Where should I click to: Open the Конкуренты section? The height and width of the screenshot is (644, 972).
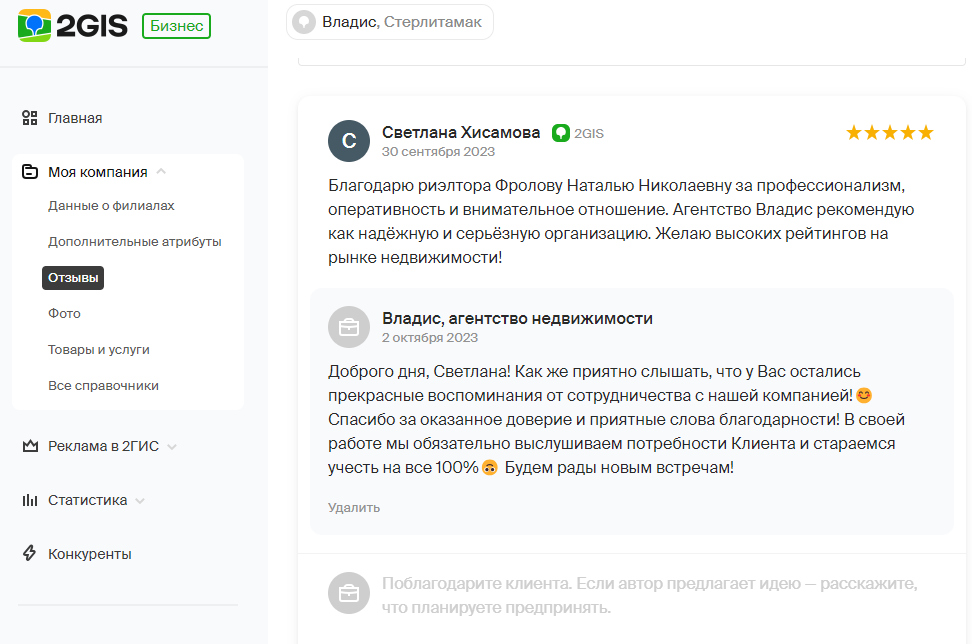pos(90,554)
